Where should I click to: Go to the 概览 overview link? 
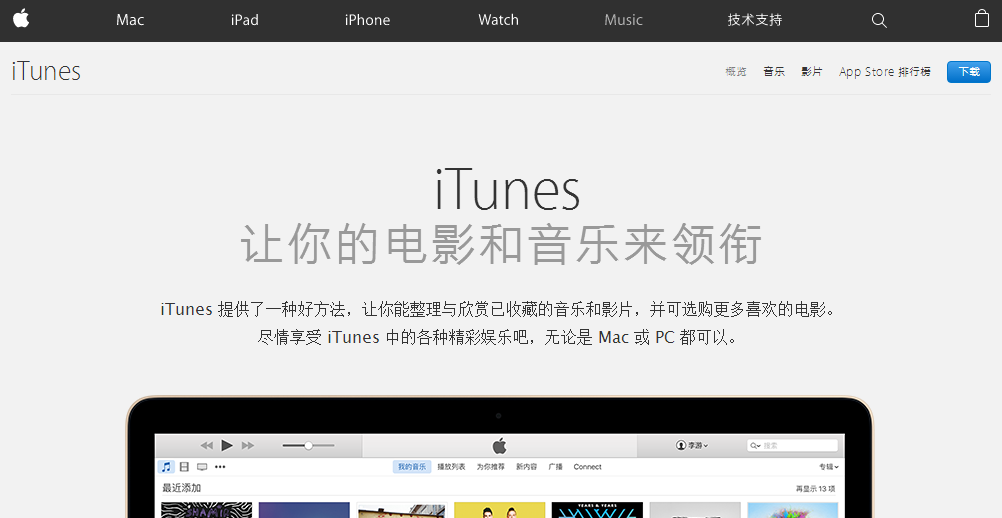[x=736, y=72]
